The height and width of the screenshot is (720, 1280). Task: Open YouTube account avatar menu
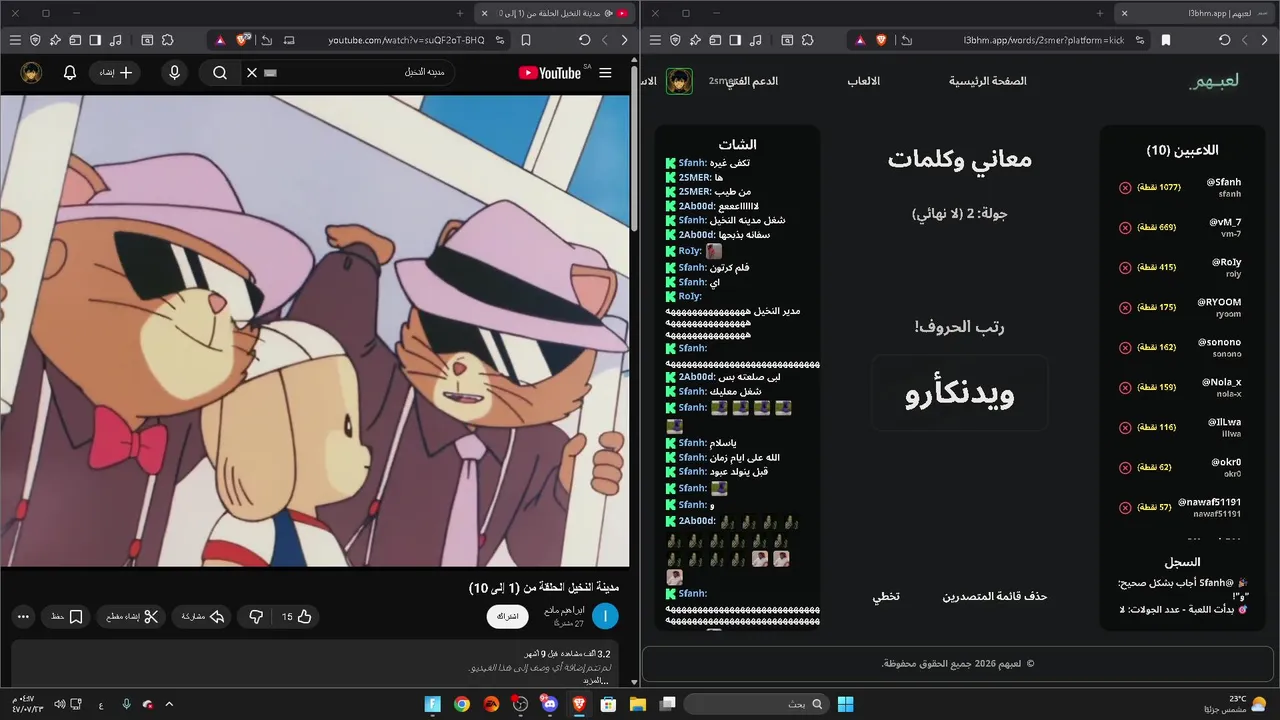pyautogui.click(x=32, y=73)
